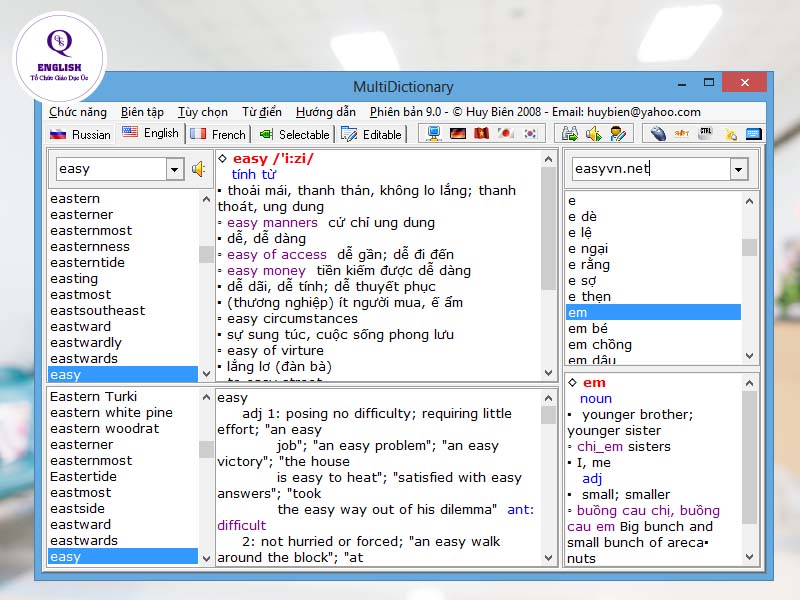Click up arrow of Vietnamese word list scrollbar
Screen dimensions: 800x600
point(749,202)
